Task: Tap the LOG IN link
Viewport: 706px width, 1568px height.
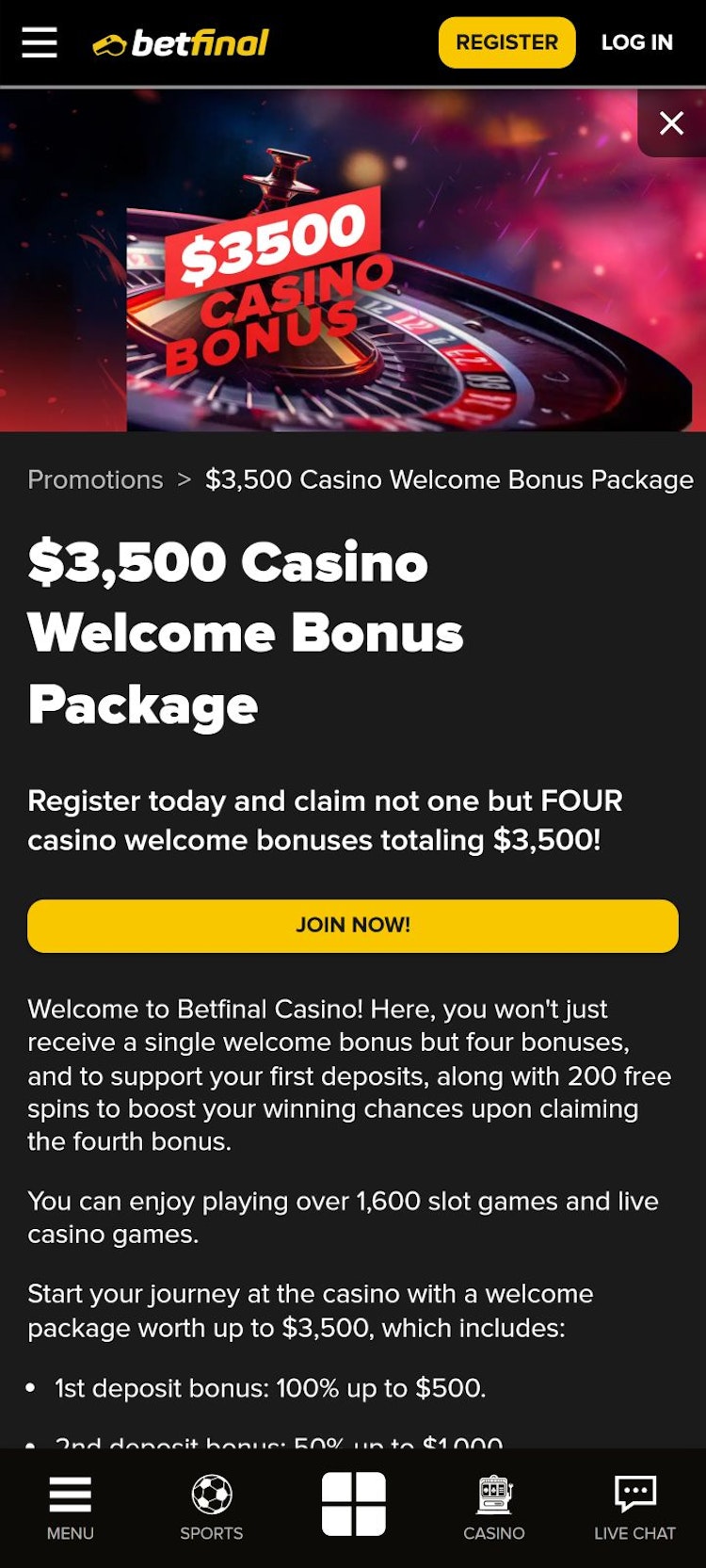Action: [x=636, y=42]
